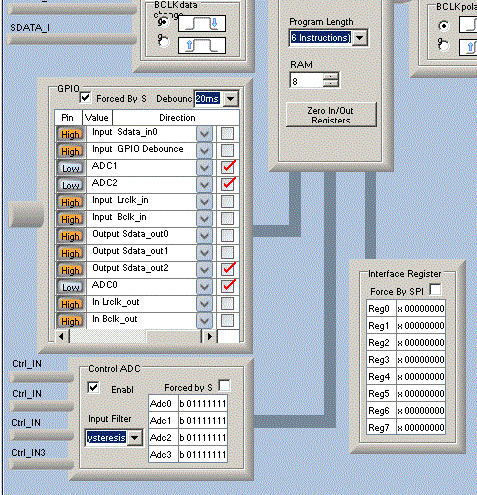Image resolution: width=477 pixels, height=495 pixels.
Task: Toggle the High button for Input Bclk_in
Action: (70, 219)
